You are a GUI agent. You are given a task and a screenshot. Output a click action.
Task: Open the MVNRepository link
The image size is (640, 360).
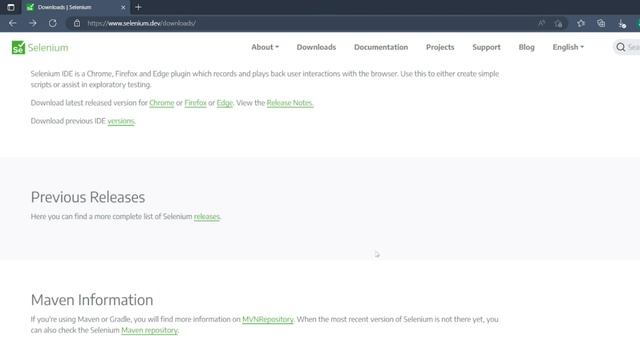[x=268, y=319]
